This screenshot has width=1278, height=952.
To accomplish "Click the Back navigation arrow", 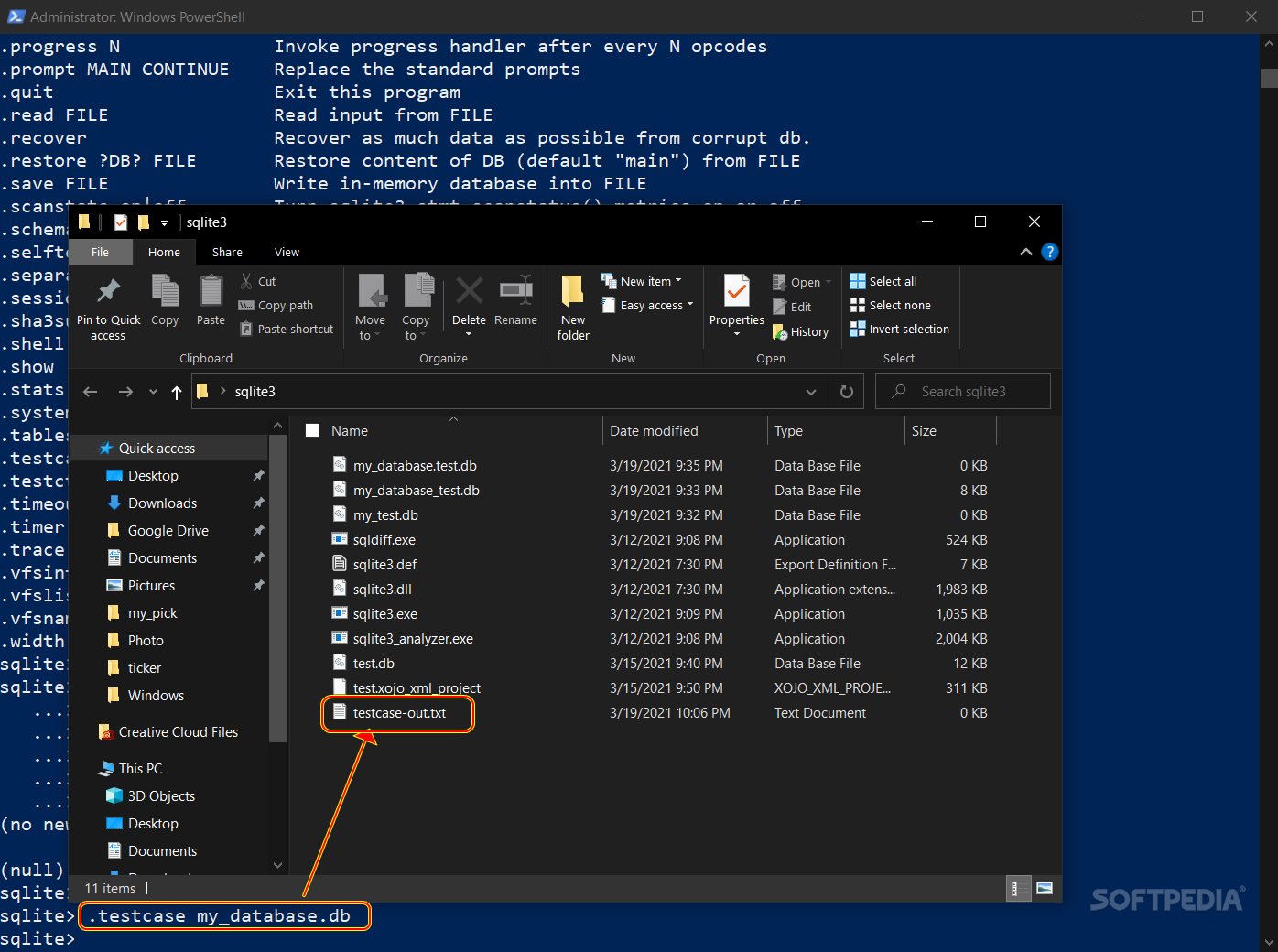I will [x=90, y=392].
